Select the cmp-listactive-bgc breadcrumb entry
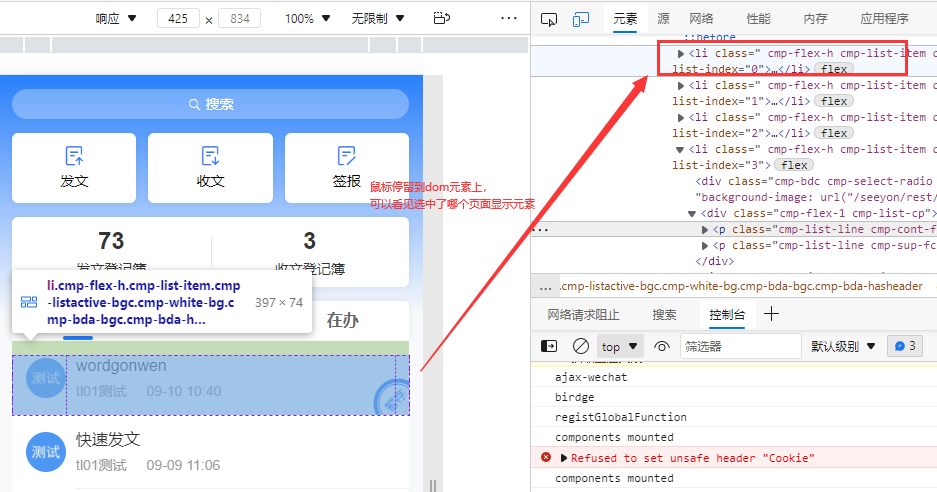 point(741,286)
